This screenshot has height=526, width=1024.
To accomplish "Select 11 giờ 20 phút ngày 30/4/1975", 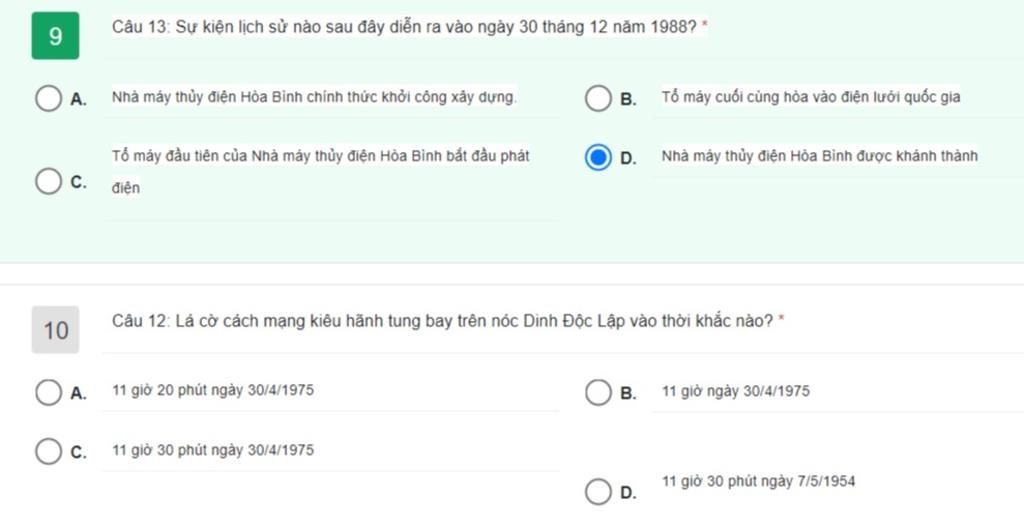I will tap(48, 393).
